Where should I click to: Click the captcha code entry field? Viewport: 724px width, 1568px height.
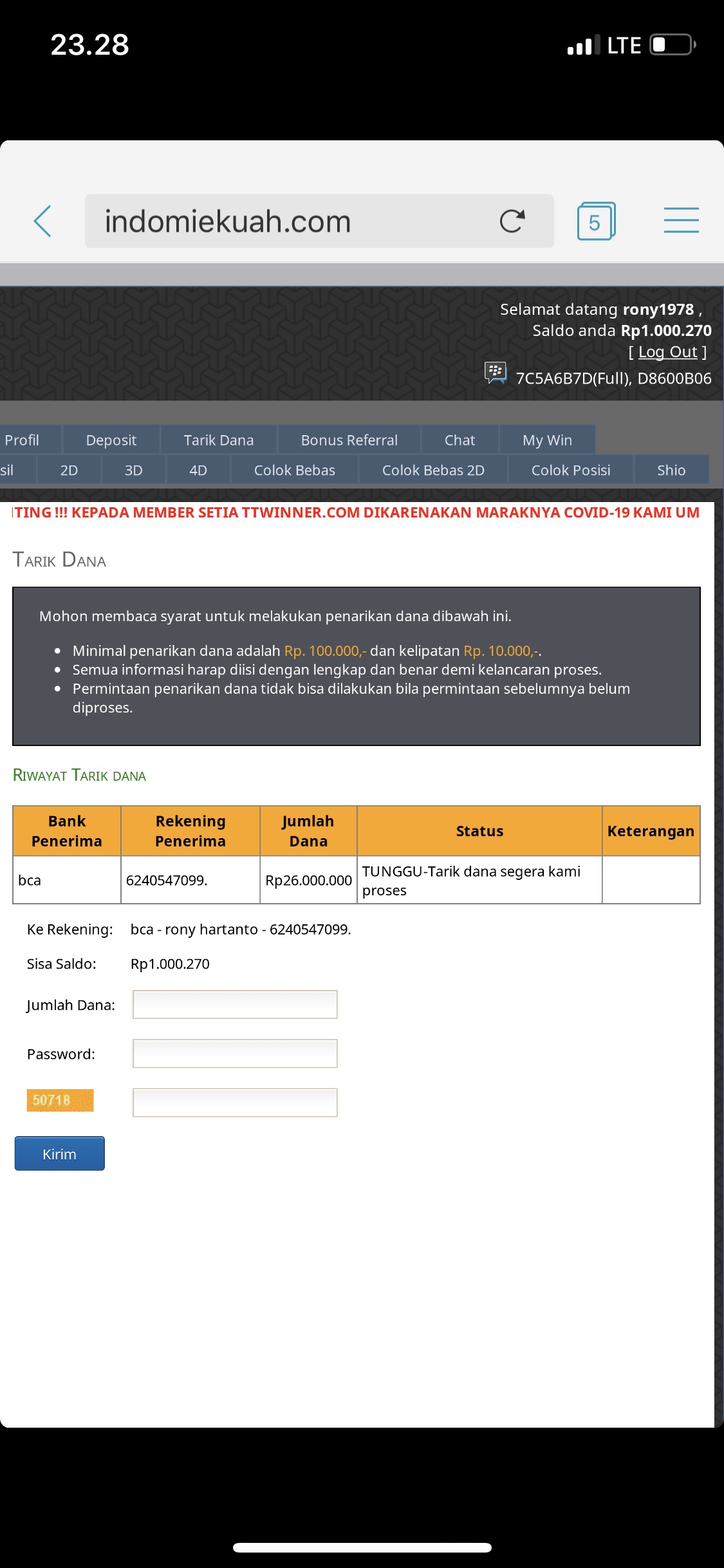point(235,1103)
